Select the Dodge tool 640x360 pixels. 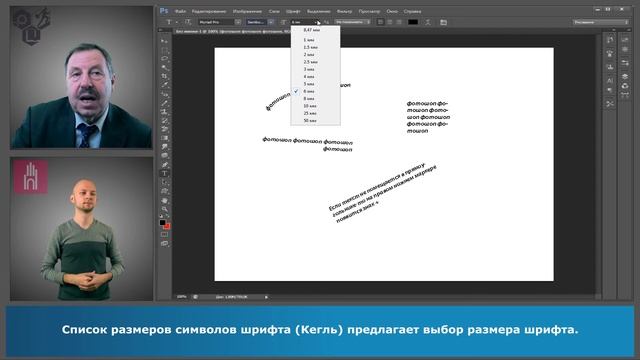click(x=164, y=156)
